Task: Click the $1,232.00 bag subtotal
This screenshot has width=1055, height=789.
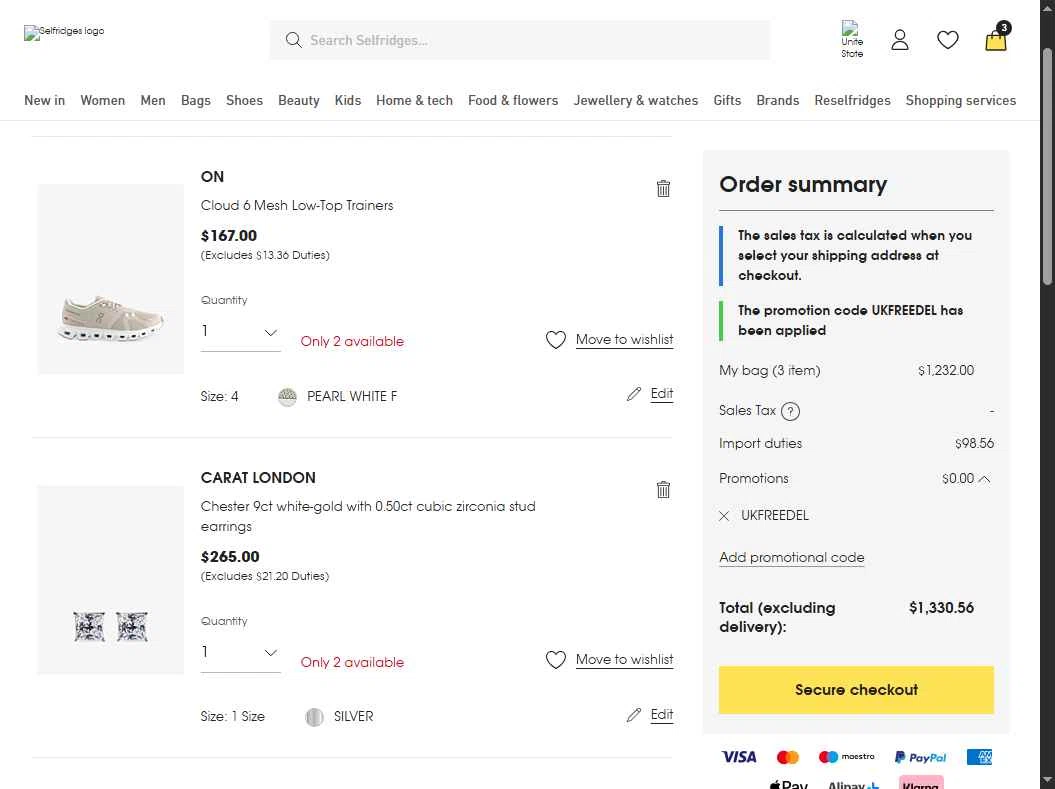Action: (x=946, y=371)
